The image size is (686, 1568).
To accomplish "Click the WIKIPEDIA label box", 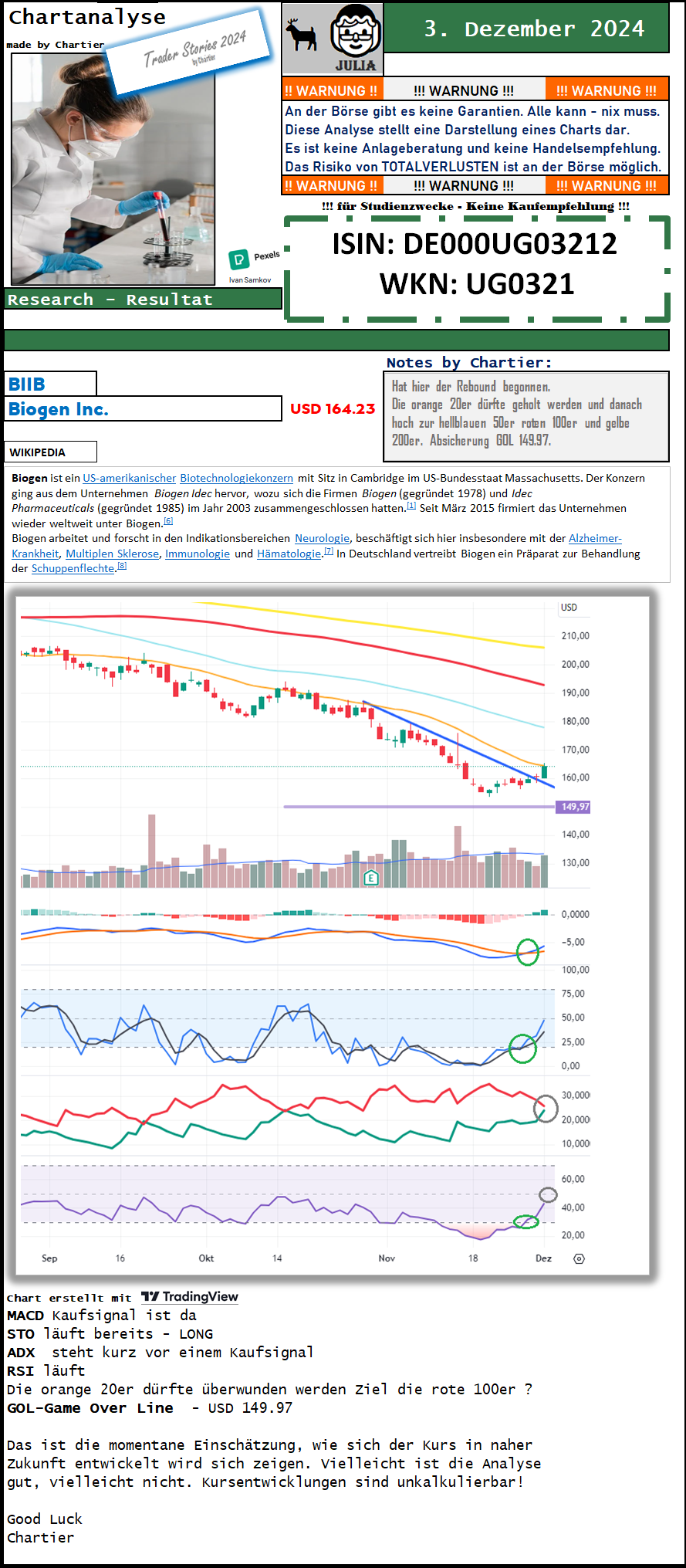I will point(50,452).
